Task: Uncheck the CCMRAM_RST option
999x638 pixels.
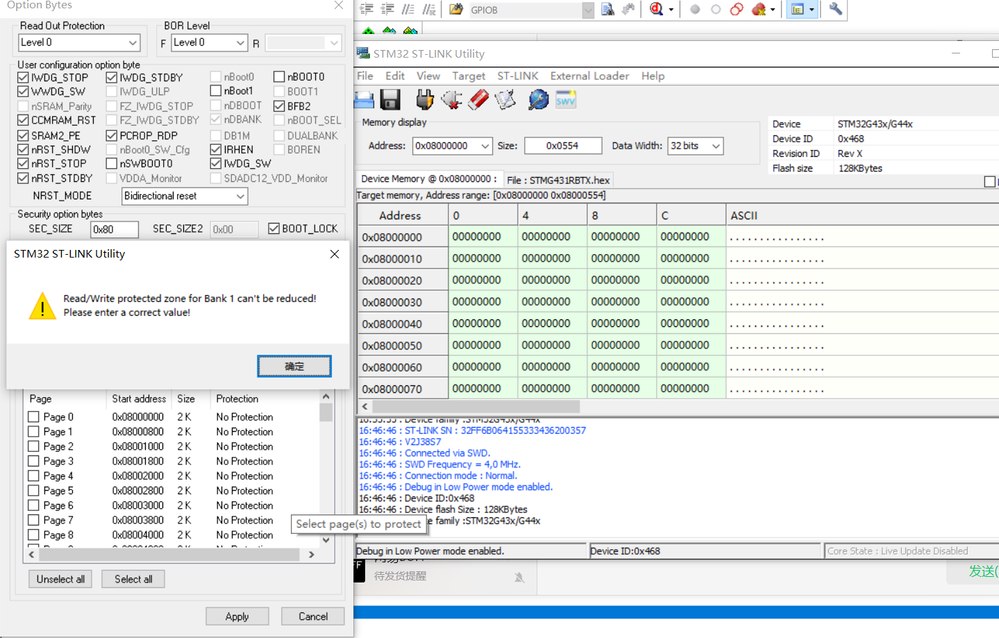Action: pyautogui.click(x=23, y=120)
